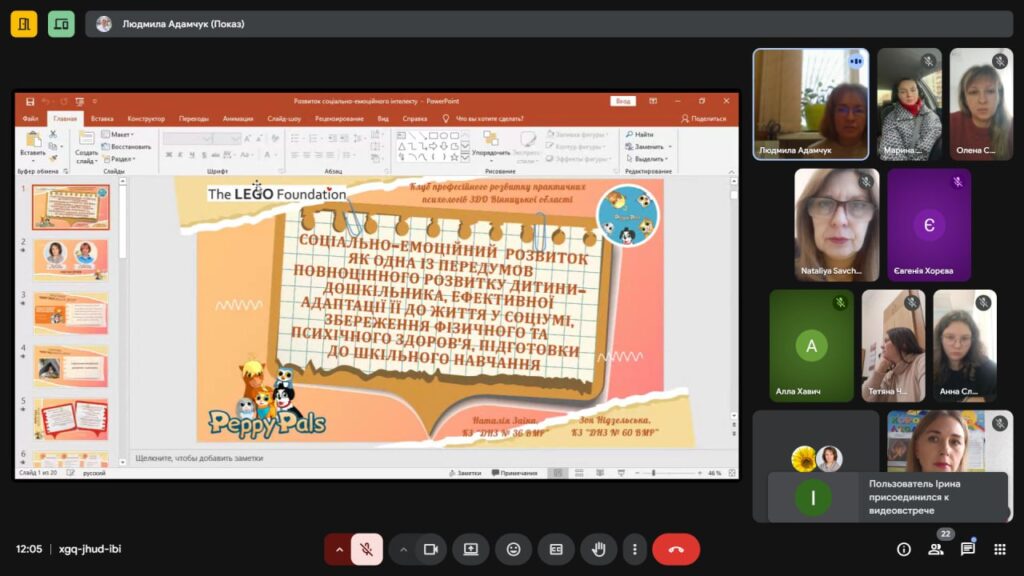Open meeting details info icon
The image size is (1024, 576).
point(904,549)
